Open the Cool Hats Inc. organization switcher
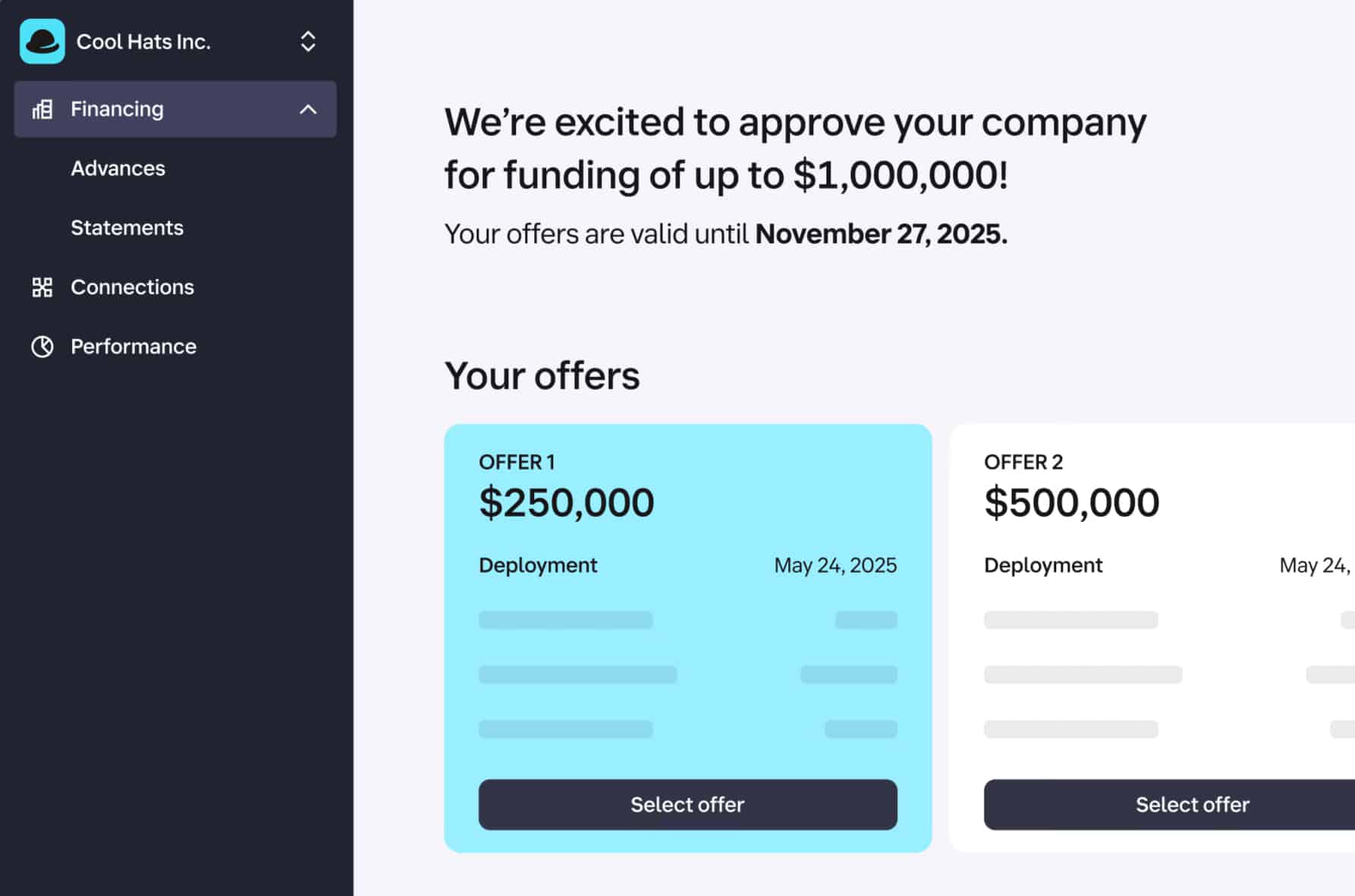The height and width of the screenshot is (896, 1355). point(143,42)
